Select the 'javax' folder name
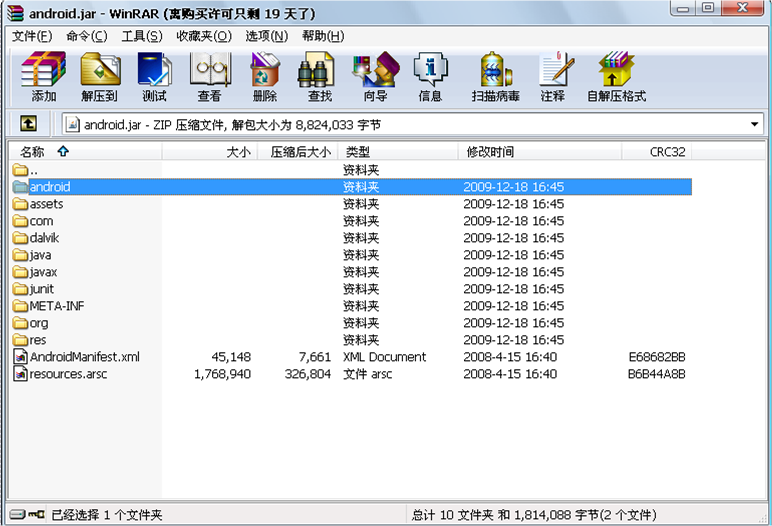 click(43, 272)
